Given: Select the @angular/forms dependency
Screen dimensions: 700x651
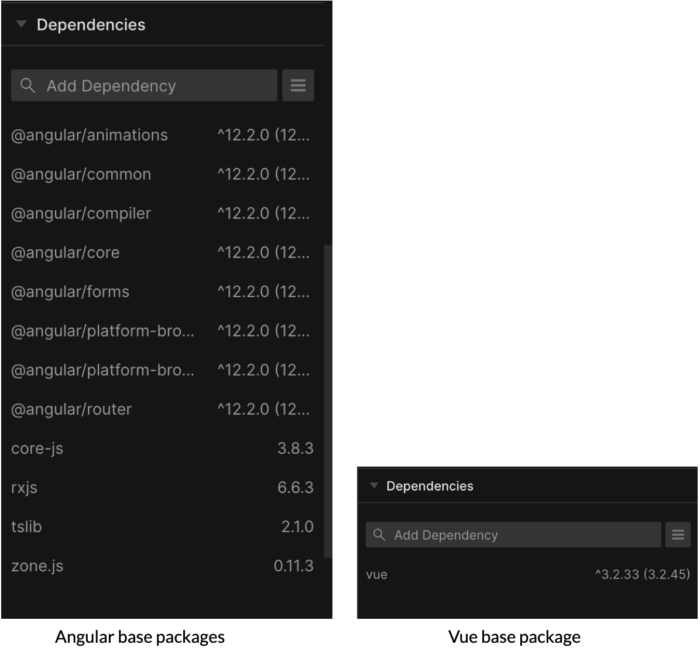Looking at the screenshot, I should (70, 292).
